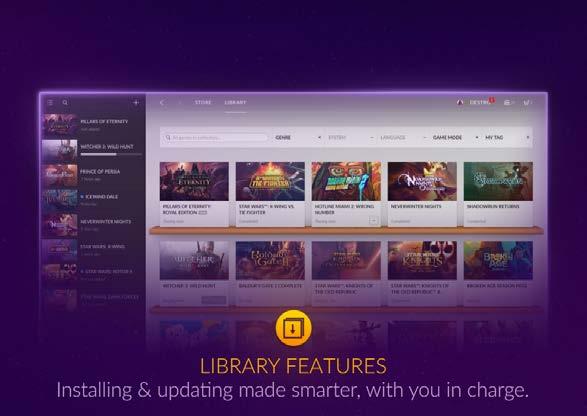The height and width of the screenshot is (416, 587).
Task: Click the plus icon in sidebar header
Action: coord(136,102)
